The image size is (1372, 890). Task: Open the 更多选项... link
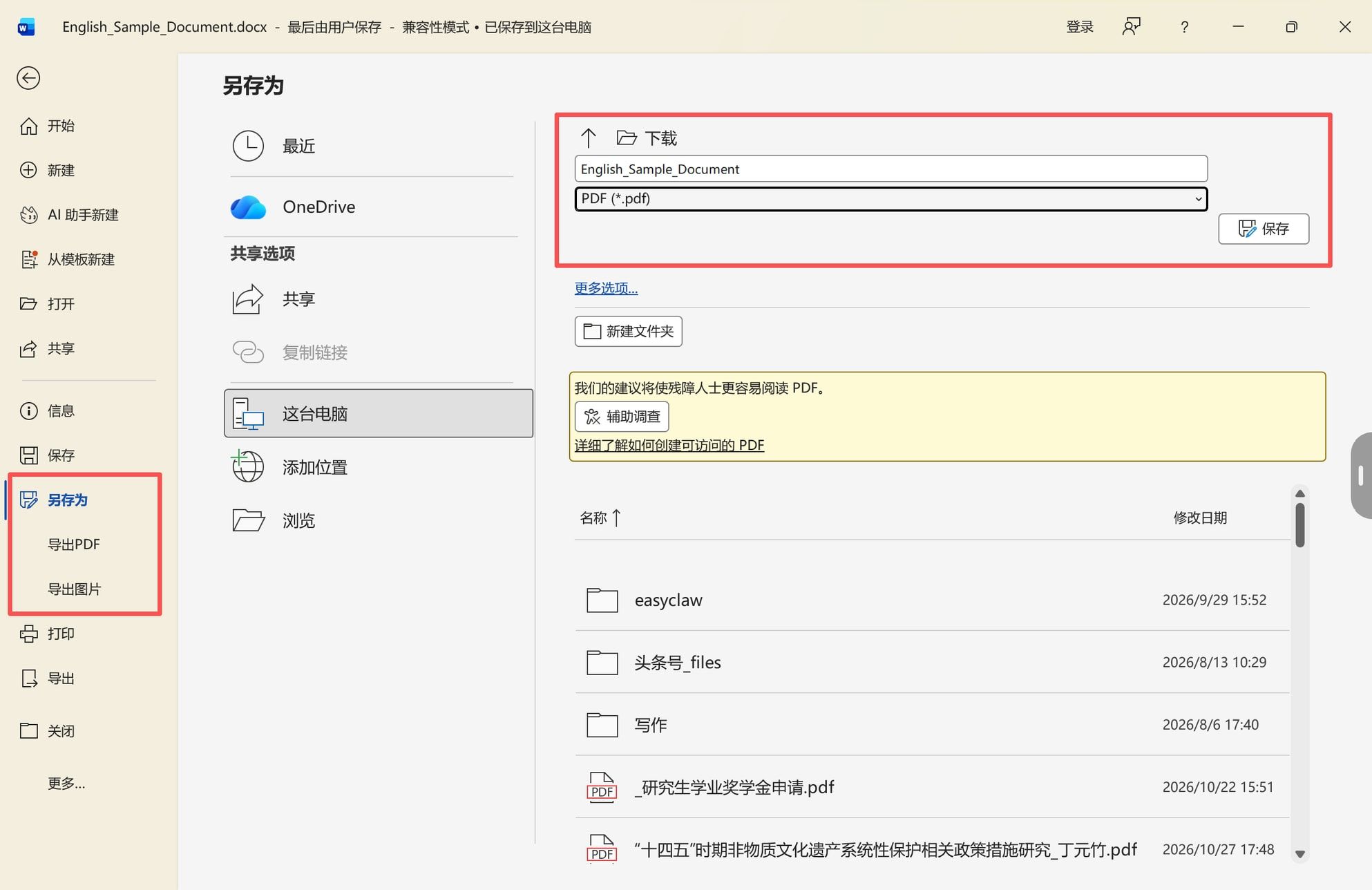pos(606,288)
